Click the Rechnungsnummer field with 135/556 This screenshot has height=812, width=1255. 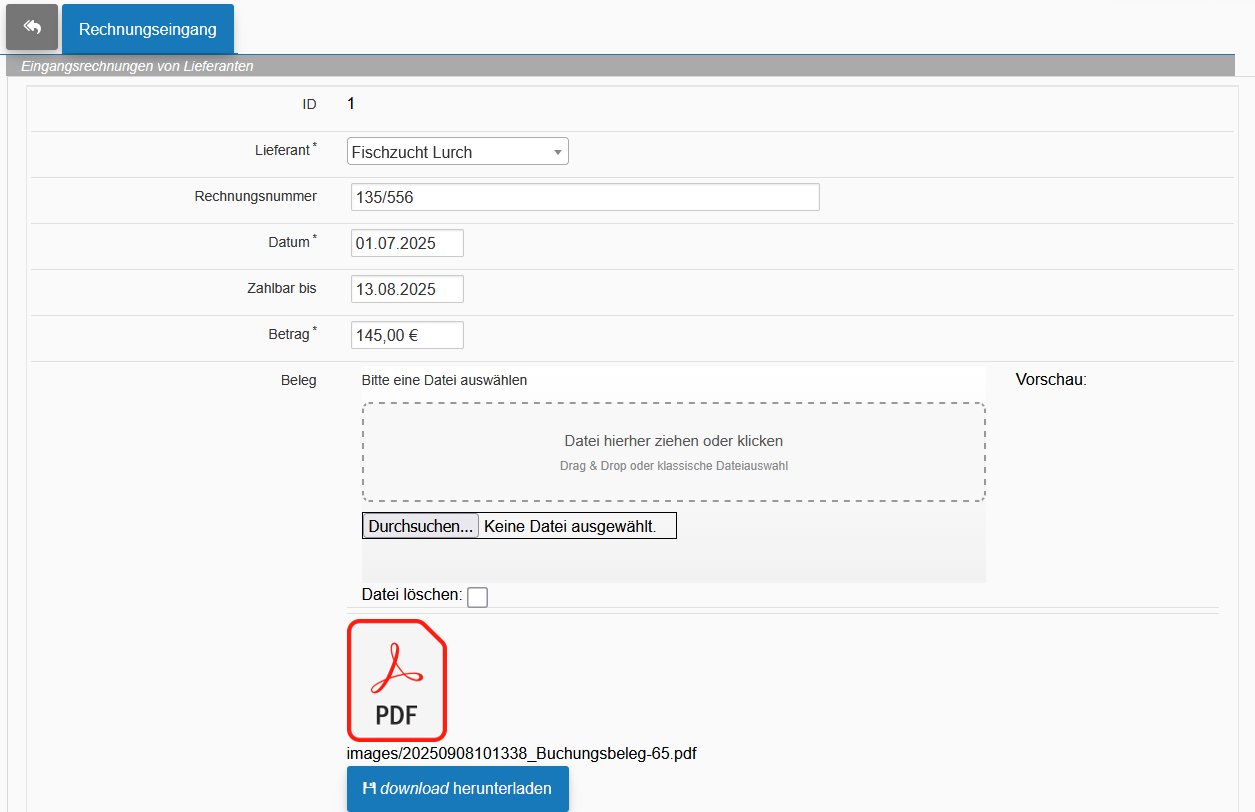pyautogui.click(x=585, y=197)
